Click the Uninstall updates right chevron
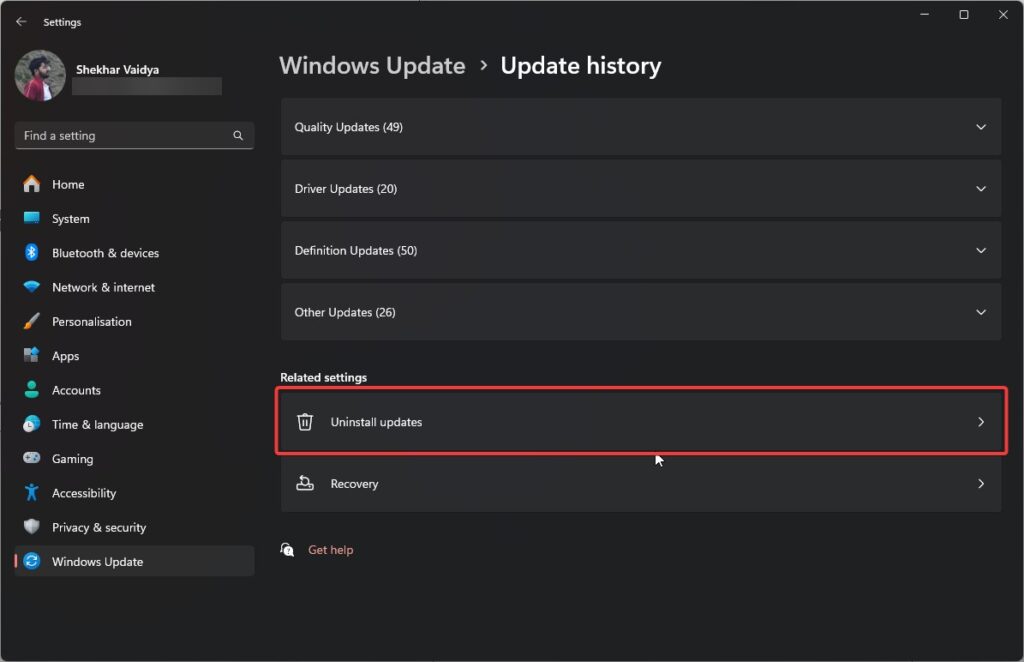The height and width of the screenshot is (662, 1024). pyautogui.click(x=981, y=422)
